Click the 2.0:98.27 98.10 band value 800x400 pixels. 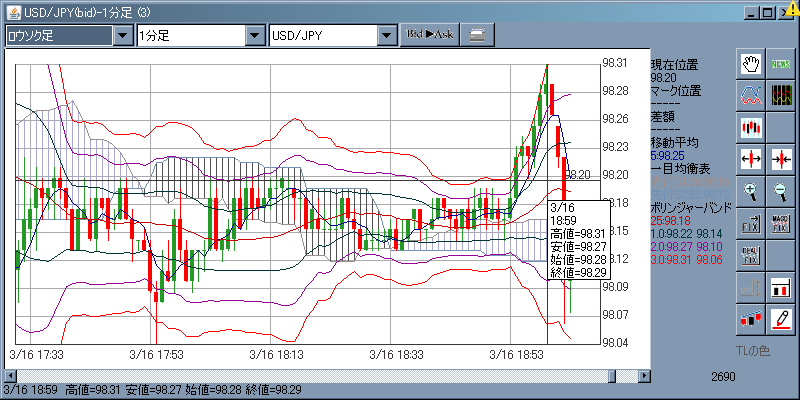click(687, 247)
